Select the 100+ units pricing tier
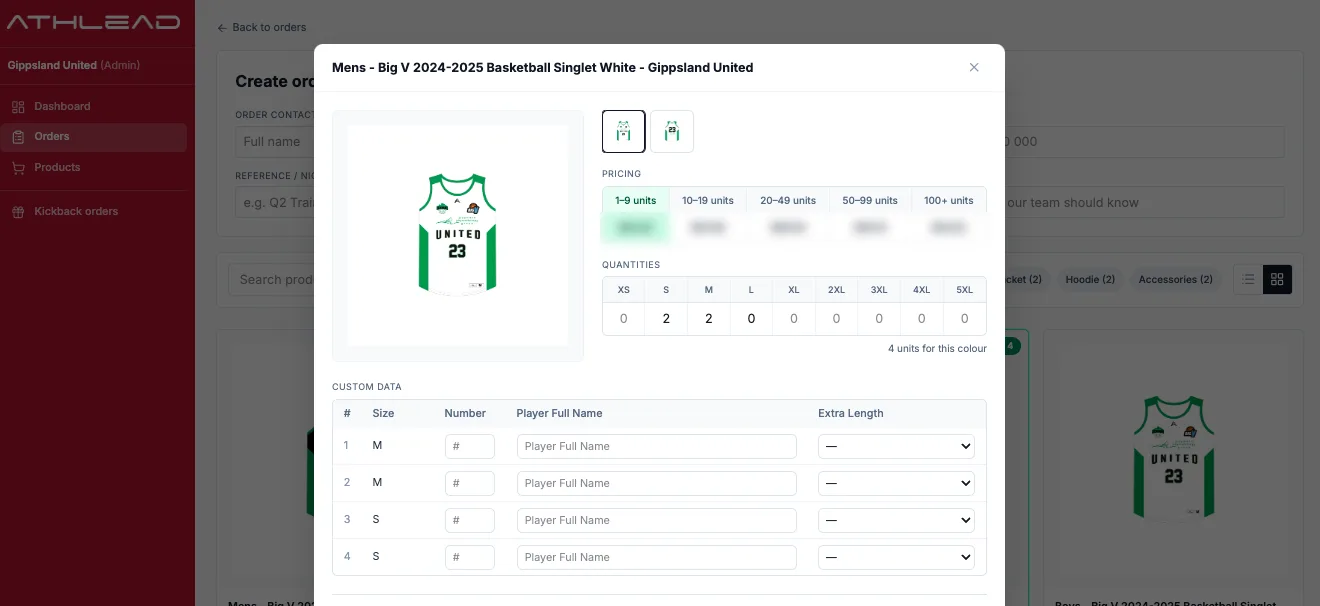This screenshot has width=1320, height=606. (x=949, y=200)
